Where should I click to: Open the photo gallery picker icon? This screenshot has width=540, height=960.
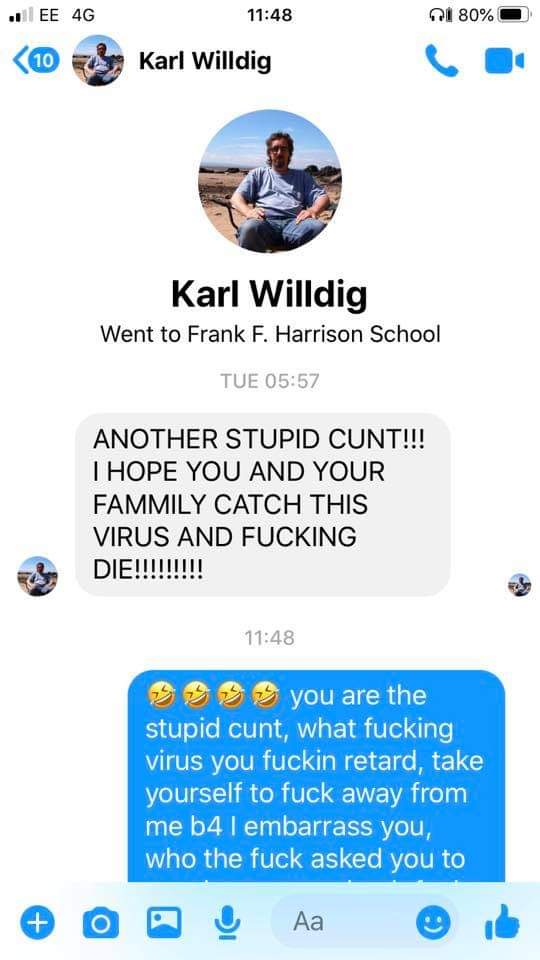coord(164,922)
